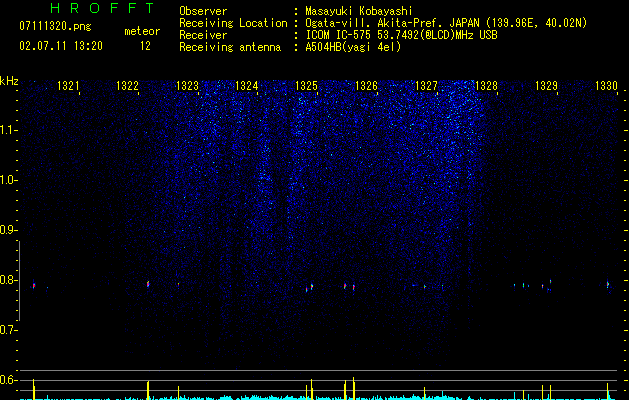629x400 pixels.
Task: Click the 1326 time marker
Action: tap(366, 86)
